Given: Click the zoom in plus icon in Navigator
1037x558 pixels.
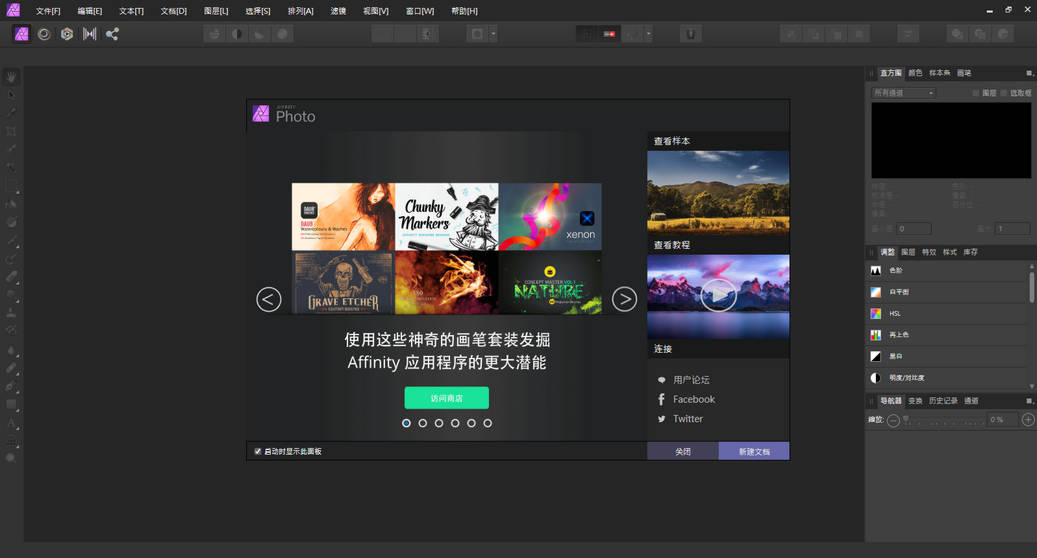Looking at the screenshot, I should click(1027, 420).
